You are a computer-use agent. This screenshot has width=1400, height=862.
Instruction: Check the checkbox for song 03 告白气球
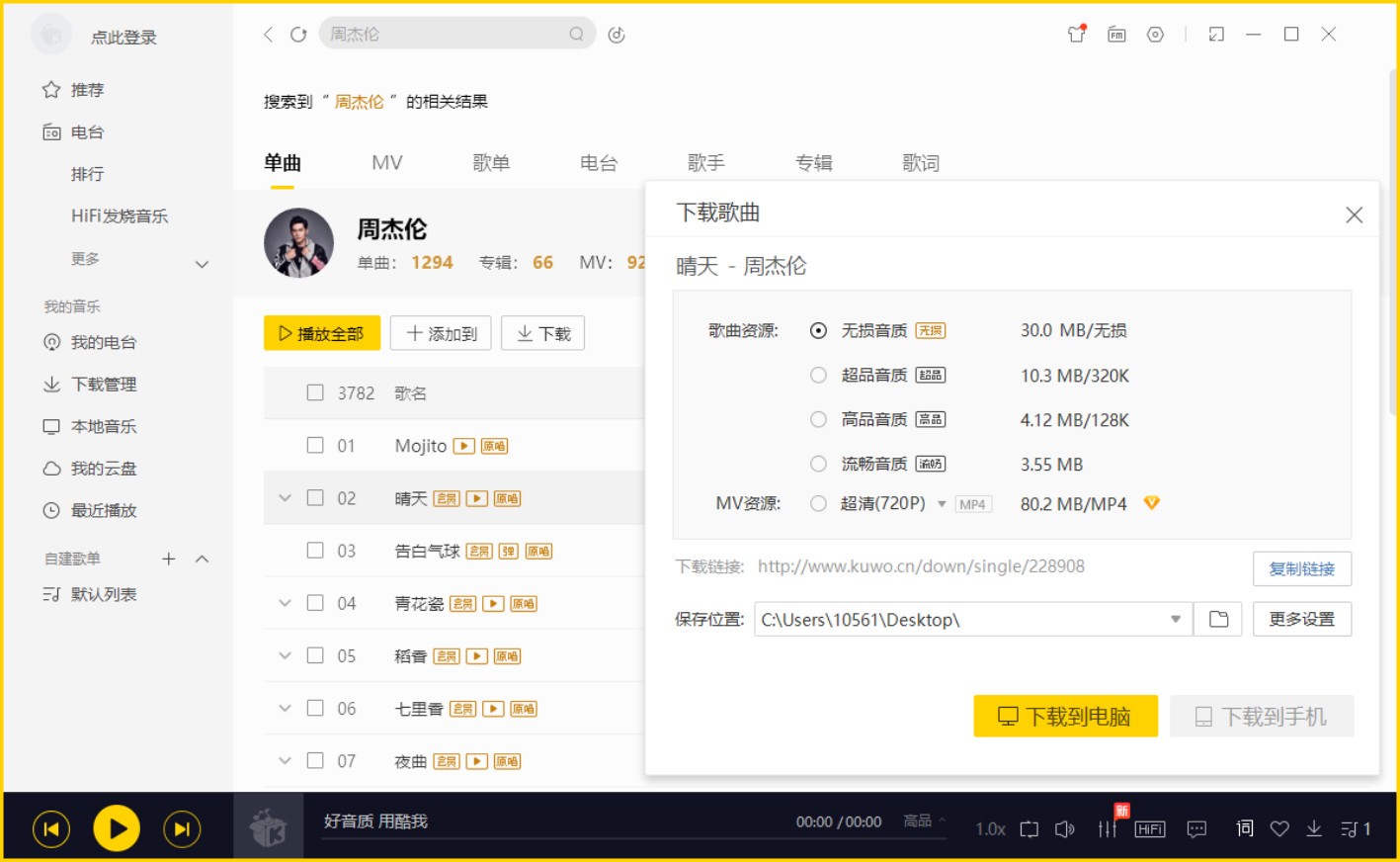tap(315, 550)
